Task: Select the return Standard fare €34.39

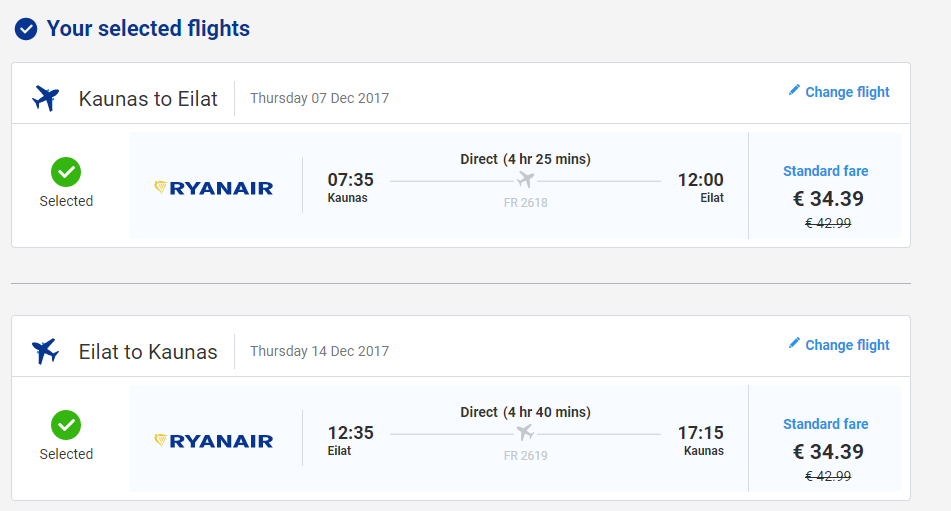Action: pos(826,450)
